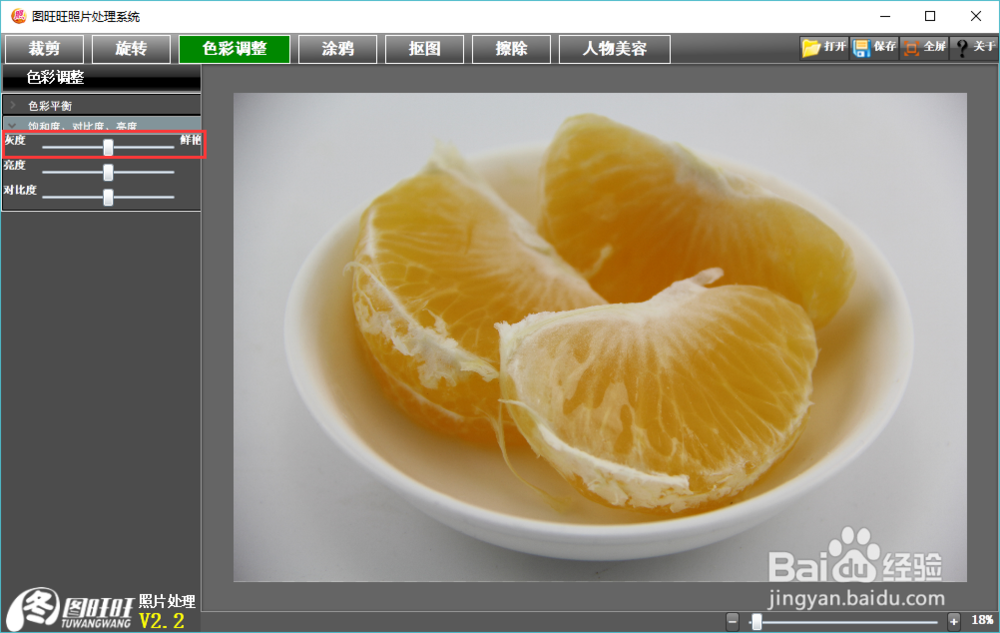Open the 裁剪 crop tab
The width and height of the screenshot is (1000, 633).
(45, 49)
